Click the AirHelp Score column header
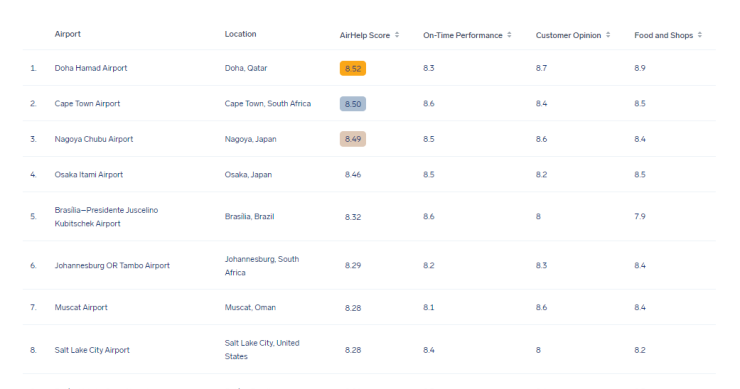 tap(365, 35)
